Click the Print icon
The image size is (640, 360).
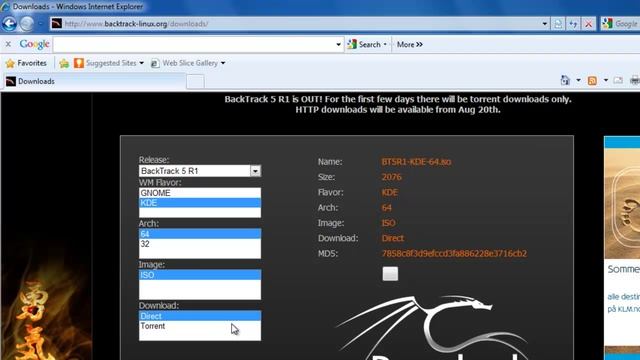(x=635, y=81)
